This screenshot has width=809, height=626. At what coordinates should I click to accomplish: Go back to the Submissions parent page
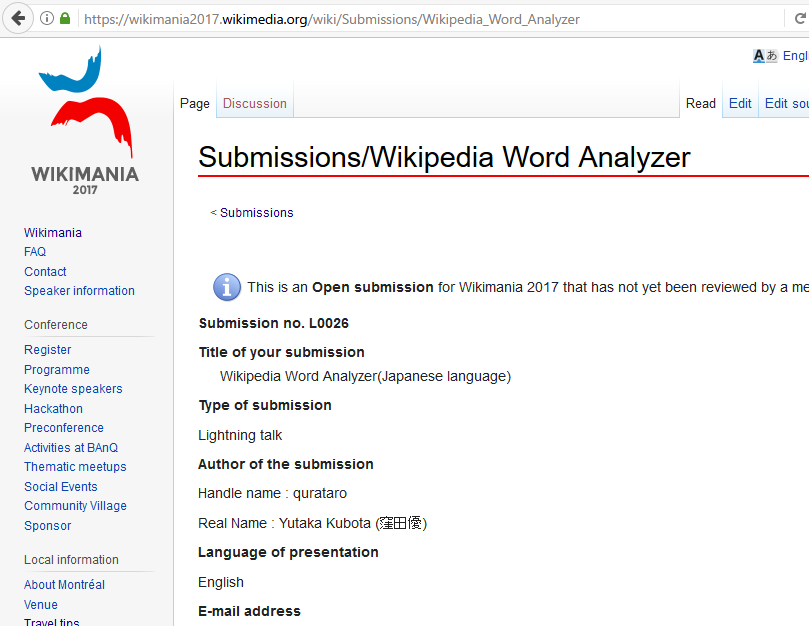click(256, 213)
